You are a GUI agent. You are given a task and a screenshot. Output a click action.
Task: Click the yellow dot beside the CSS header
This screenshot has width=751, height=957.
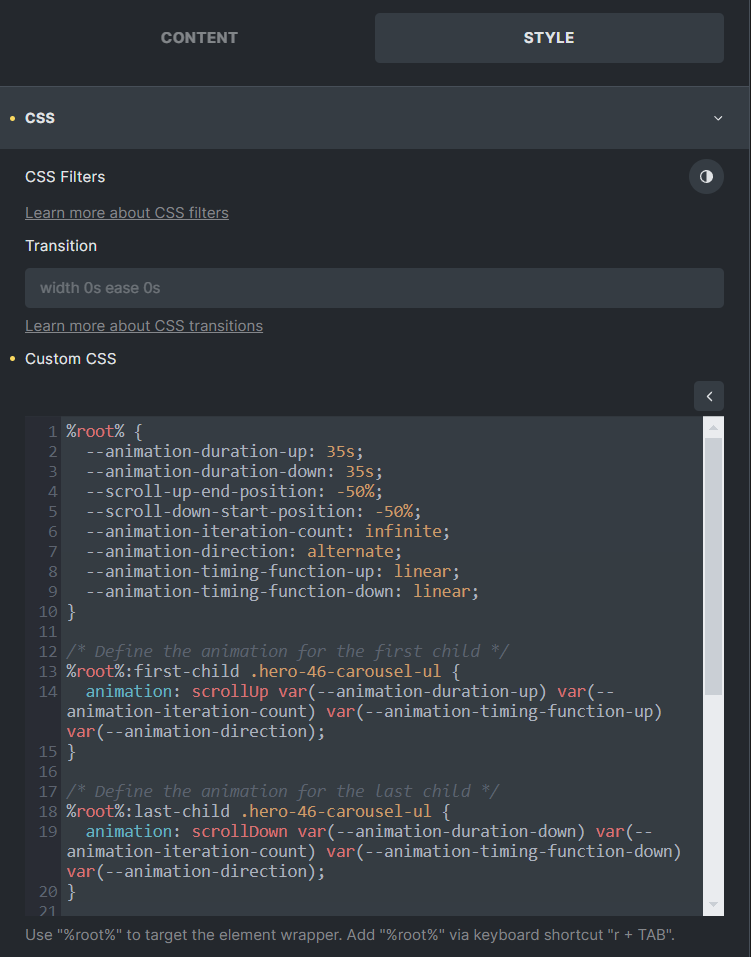tap(12, 119)
